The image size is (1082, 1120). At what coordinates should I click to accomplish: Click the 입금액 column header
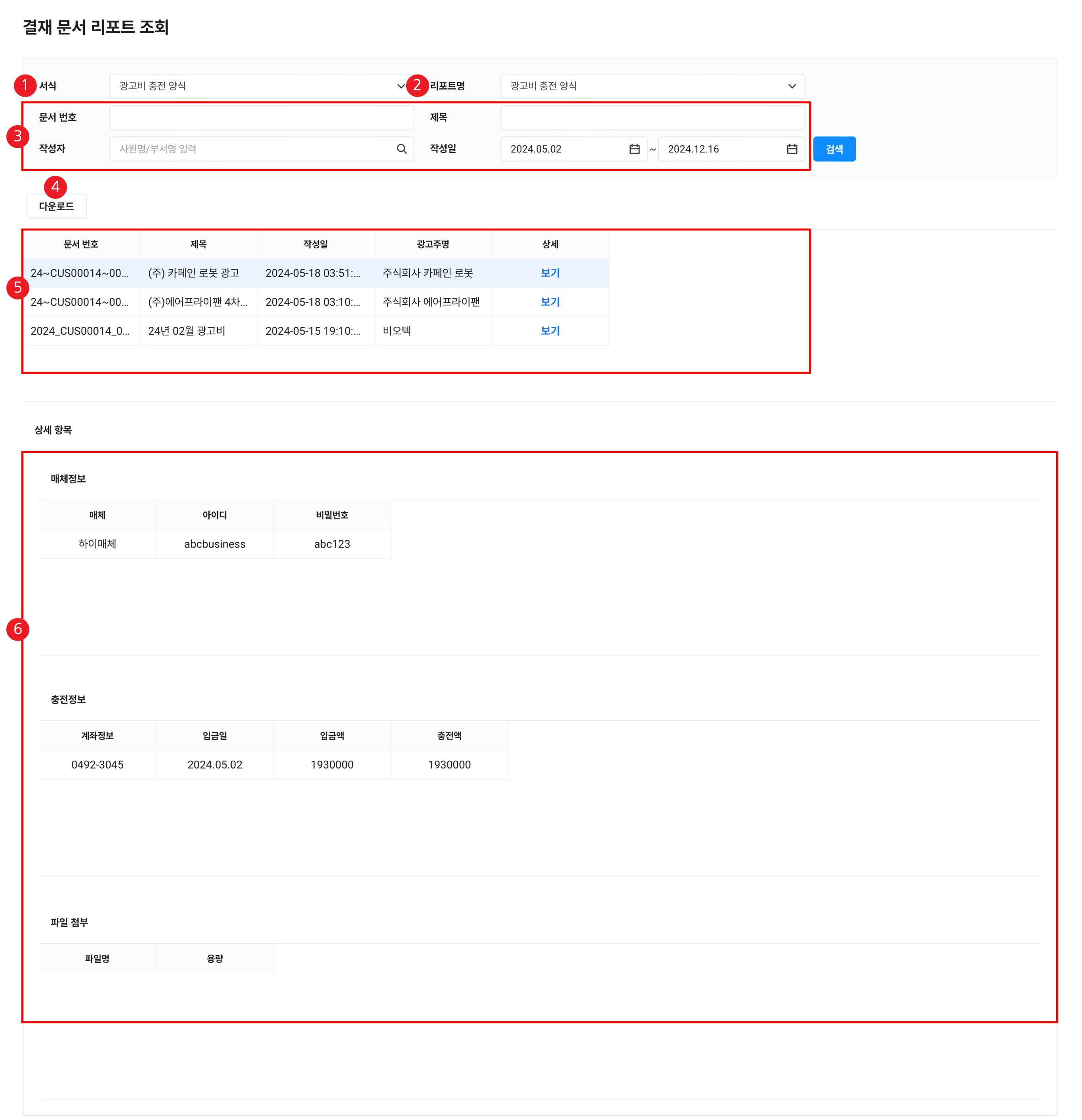tap(332, 736)
